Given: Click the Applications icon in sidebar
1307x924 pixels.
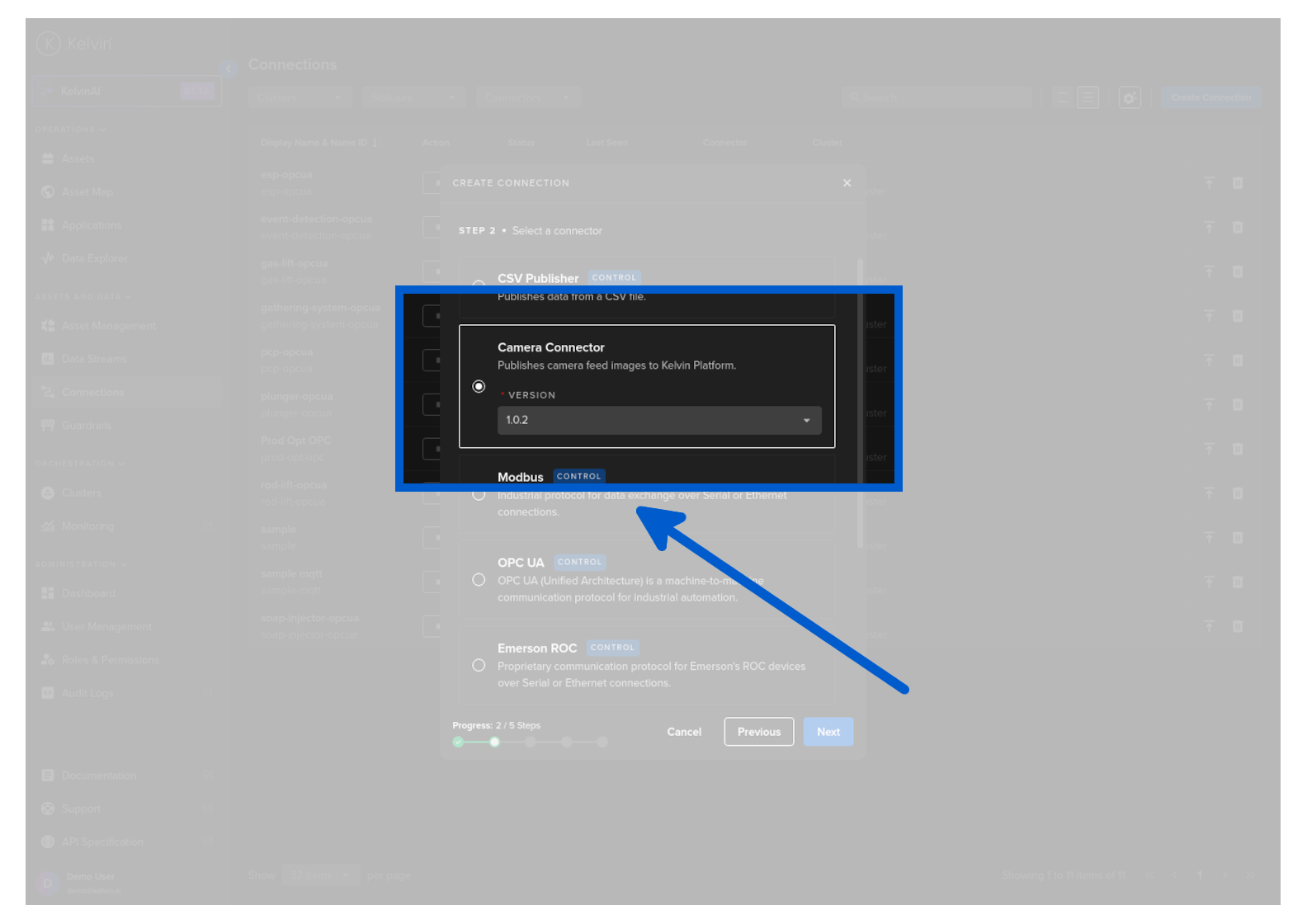Looking at the screenshot, I should (48, 225).
